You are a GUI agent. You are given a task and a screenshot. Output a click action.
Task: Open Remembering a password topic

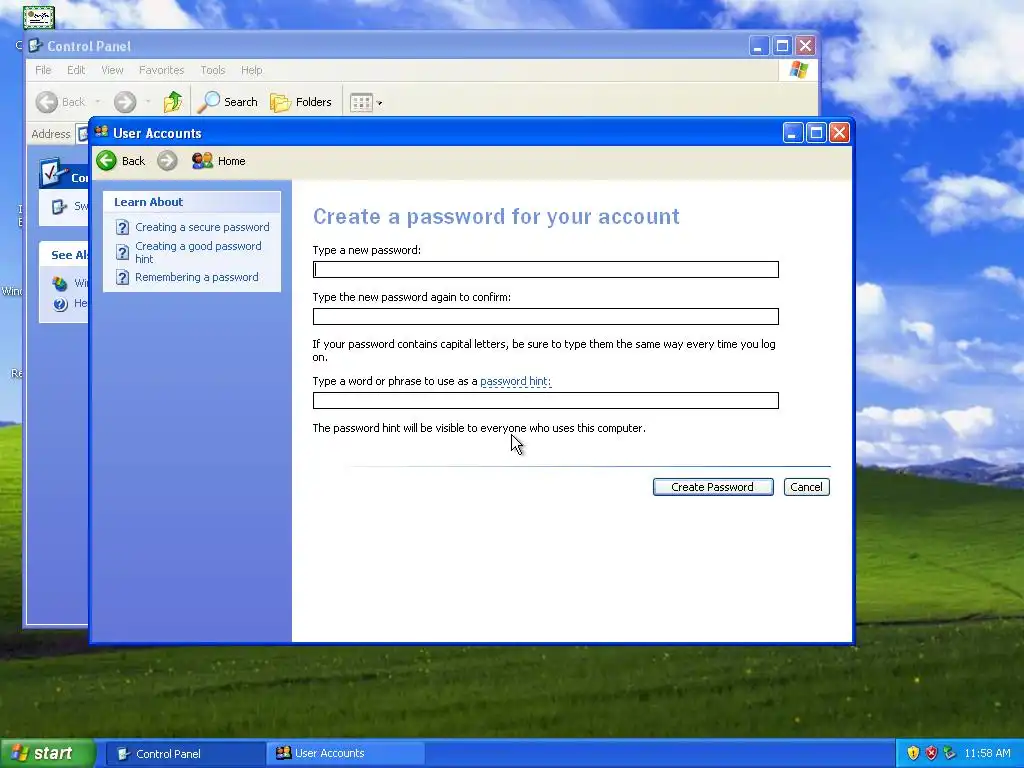(197, 277)
